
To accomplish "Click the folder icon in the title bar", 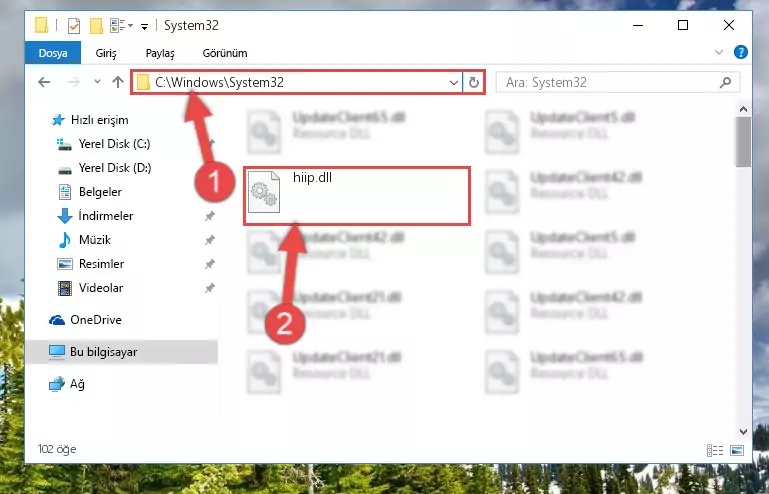I will (x=42, y=26).
